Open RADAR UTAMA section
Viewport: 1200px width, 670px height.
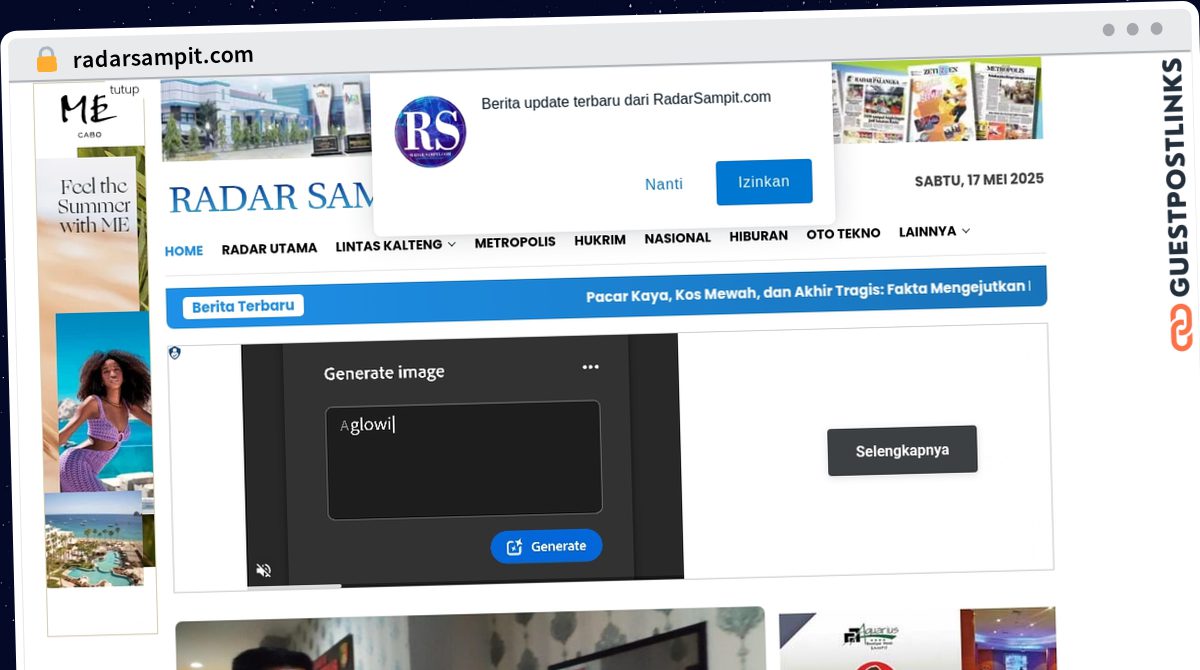[269, 248]
